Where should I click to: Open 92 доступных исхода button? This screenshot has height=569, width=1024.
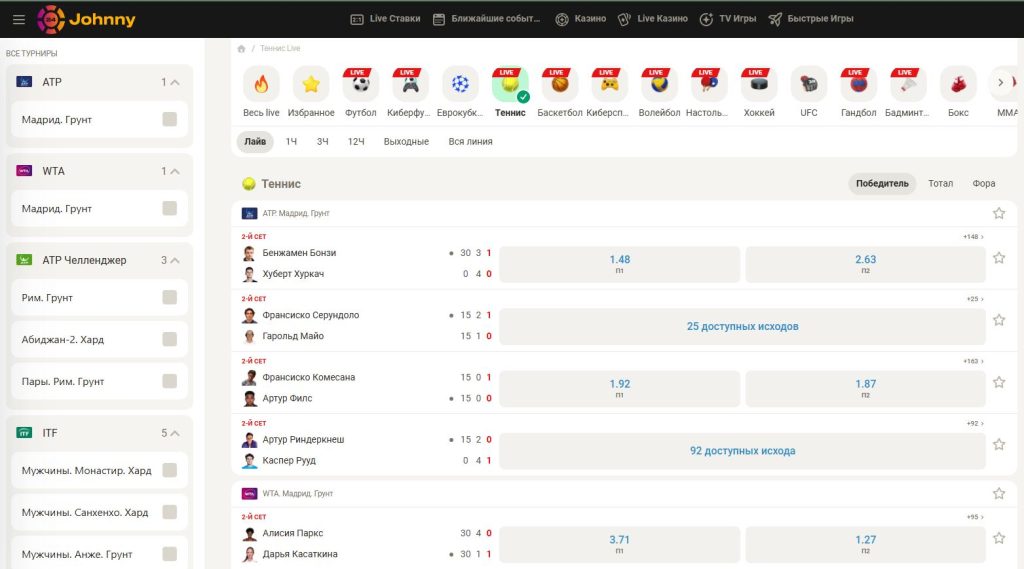[743, 451]
